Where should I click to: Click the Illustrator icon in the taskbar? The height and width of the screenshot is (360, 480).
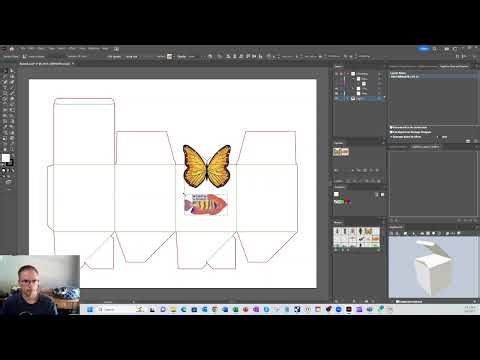[x=348, y=309]
